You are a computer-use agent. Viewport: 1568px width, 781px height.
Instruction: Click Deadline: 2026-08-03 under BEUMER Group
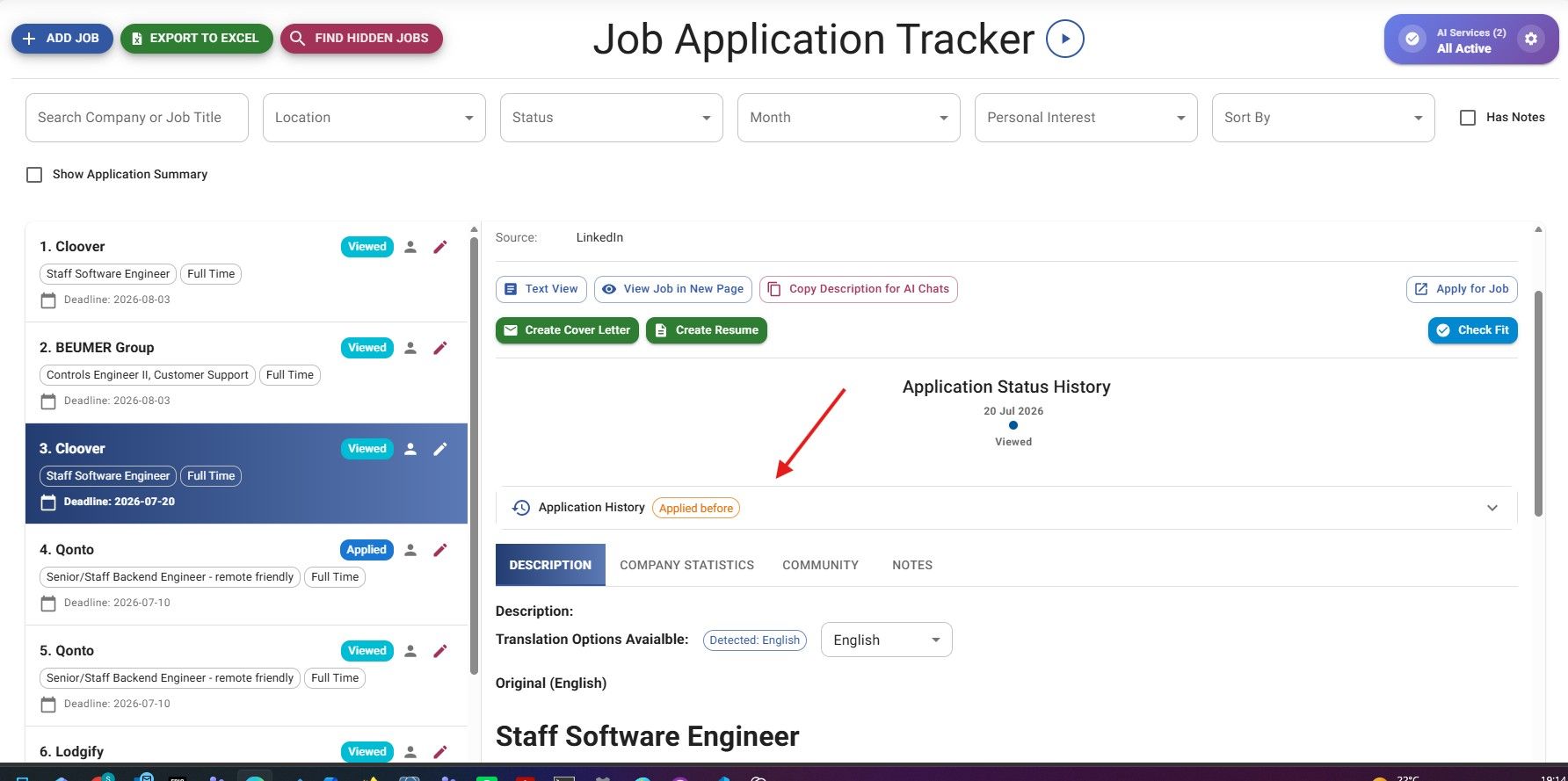pos(117,401)
